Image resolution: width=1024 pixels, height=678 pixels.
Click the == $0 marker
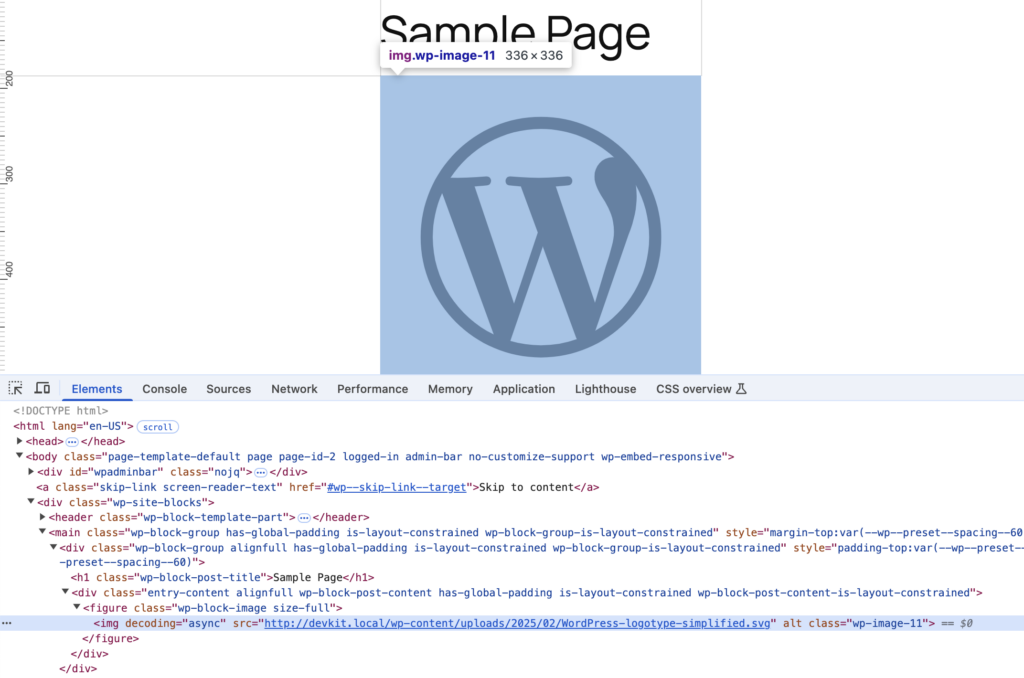(957, 623)
